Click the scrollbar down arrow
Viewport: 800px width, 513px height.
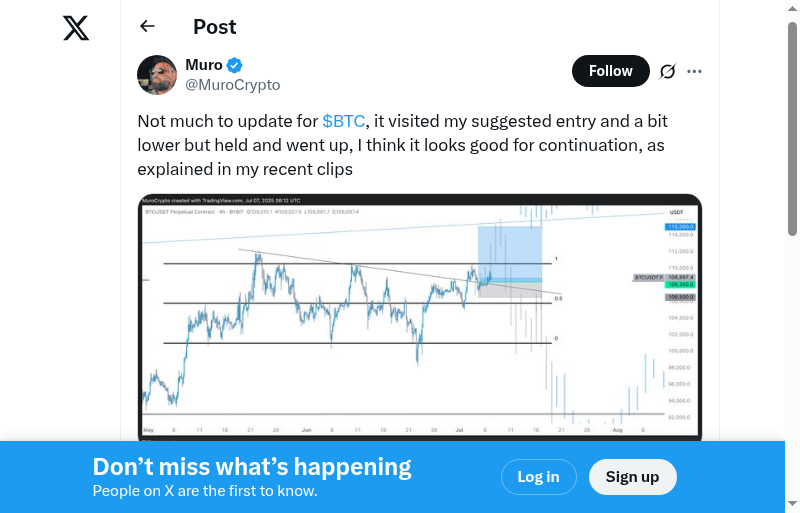[792, 504]
